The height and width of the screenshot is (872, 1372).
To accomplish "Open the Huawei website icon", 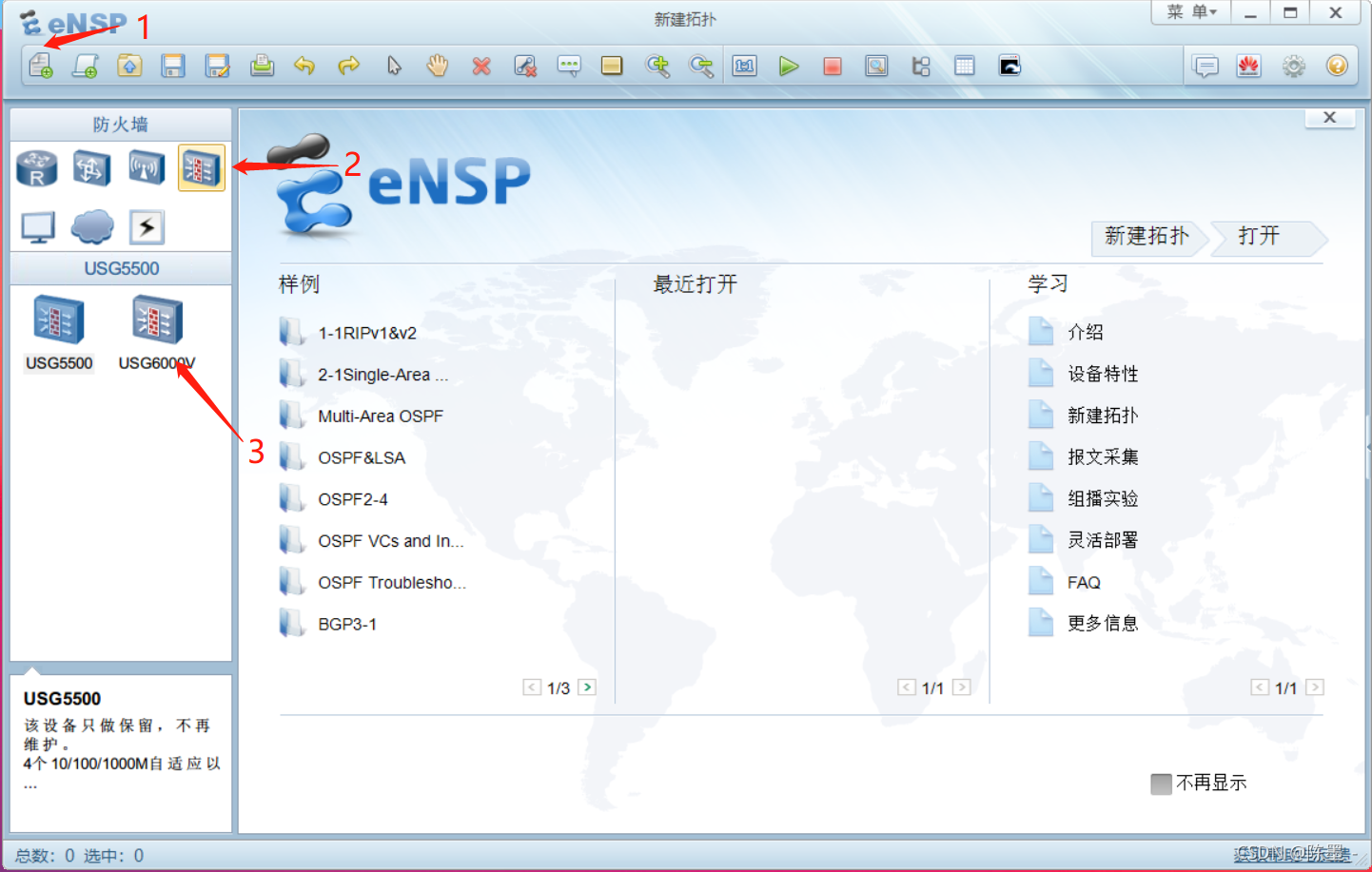I will click(1249, 66).
